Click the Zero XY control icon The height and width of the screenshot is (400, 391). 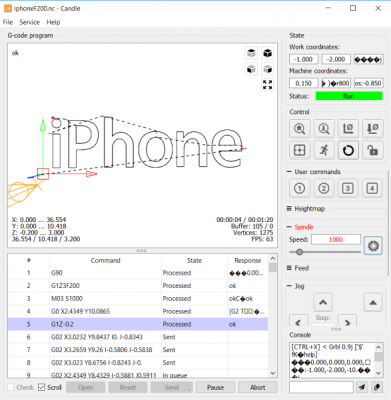348,129
